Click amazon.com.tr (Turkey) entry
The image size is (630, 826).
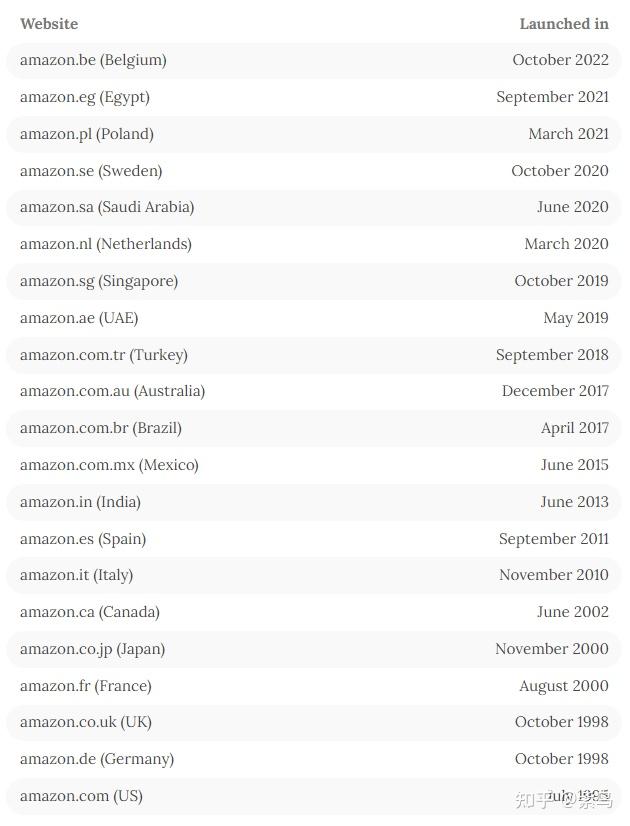(103, 355)
